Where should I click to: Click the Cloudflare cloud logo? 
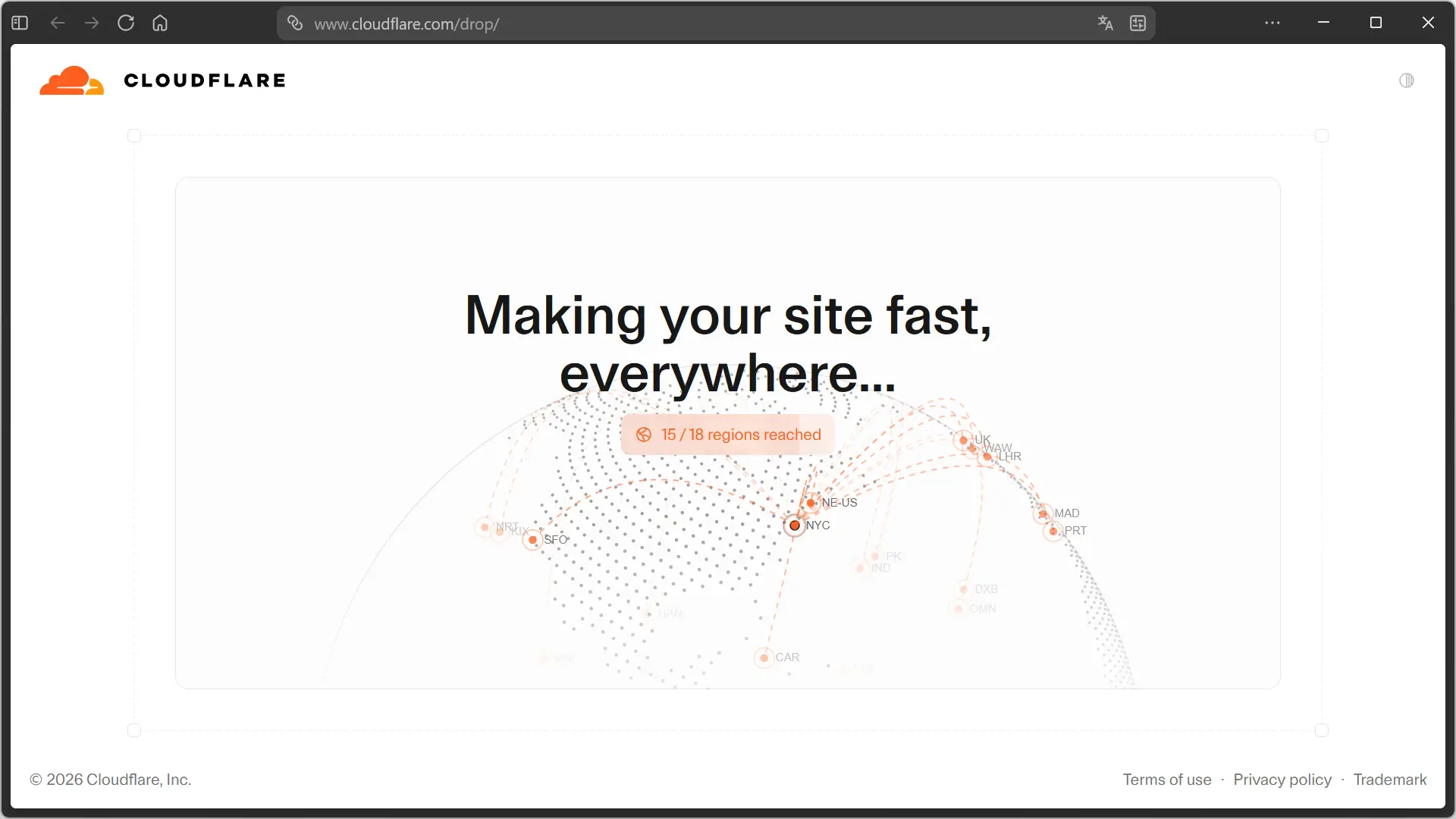pos(71,80)
